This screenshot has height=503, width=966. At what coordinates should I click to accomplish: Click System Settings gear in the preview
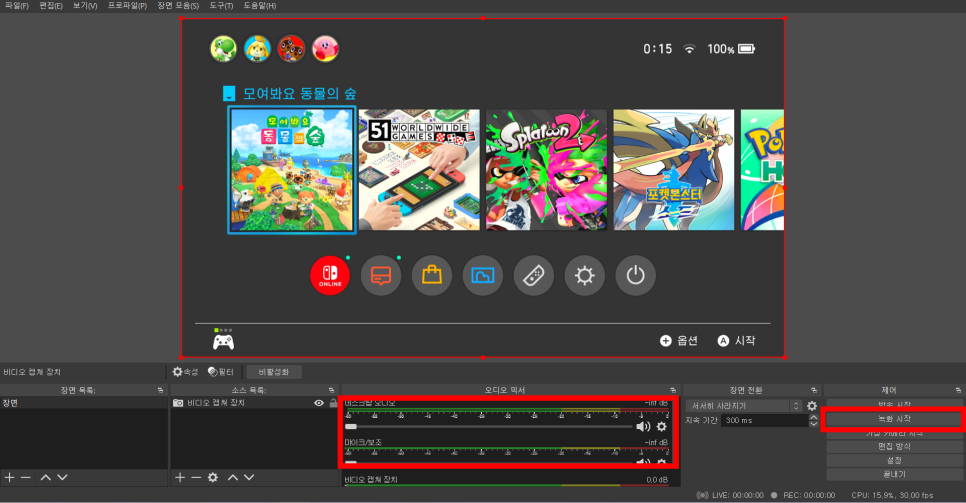[585, 275]
